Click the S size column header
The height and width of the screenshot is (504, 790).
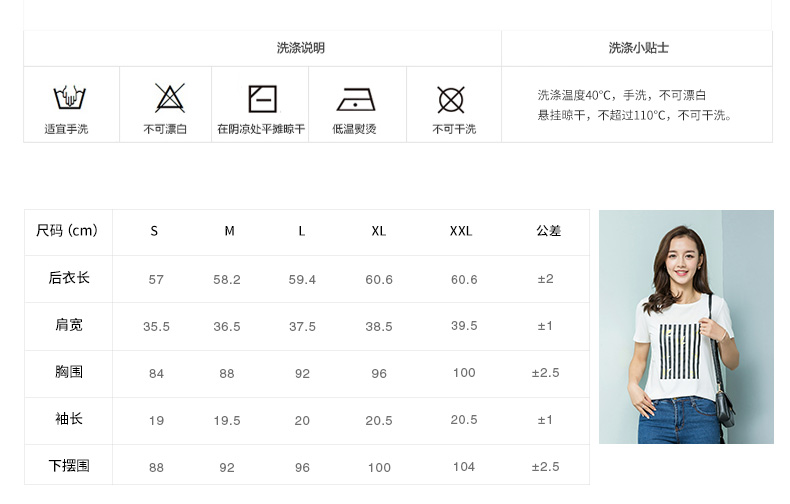[154, 231]
